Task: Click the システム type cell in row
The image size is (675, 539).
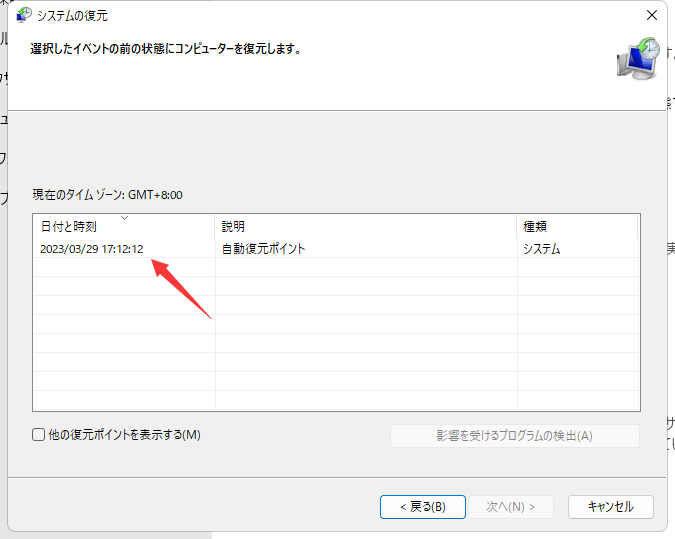Action: coord(542,248)
